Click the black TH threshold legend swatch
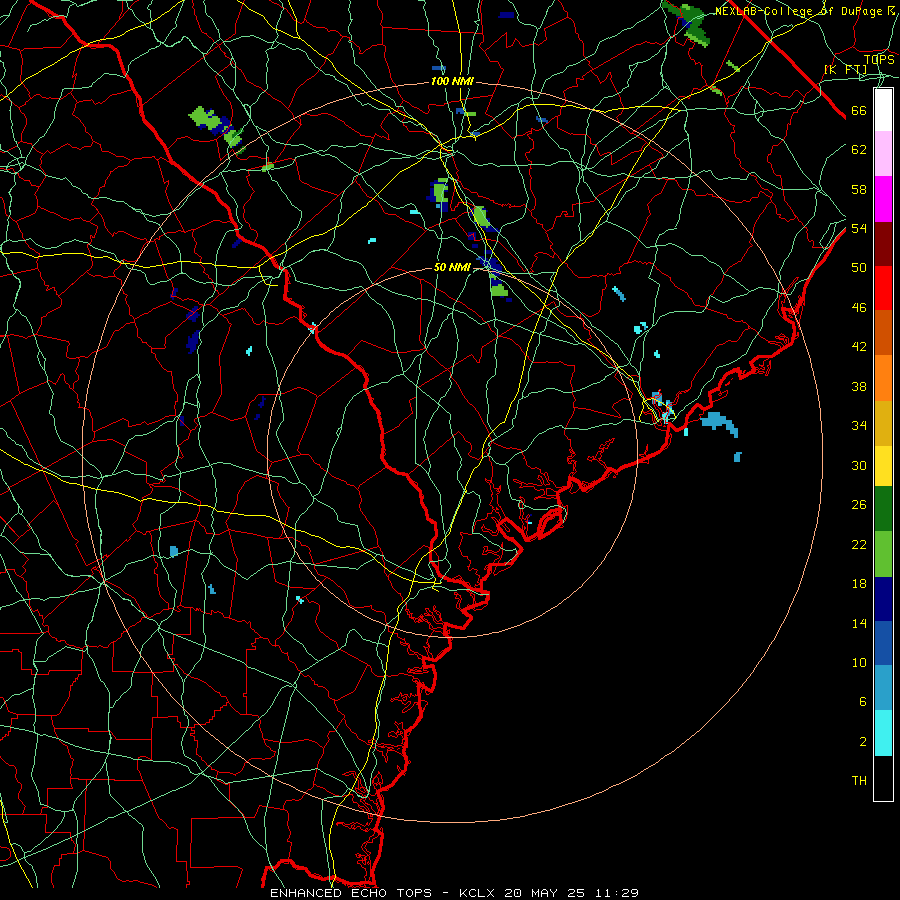 [x=883, y=778]
